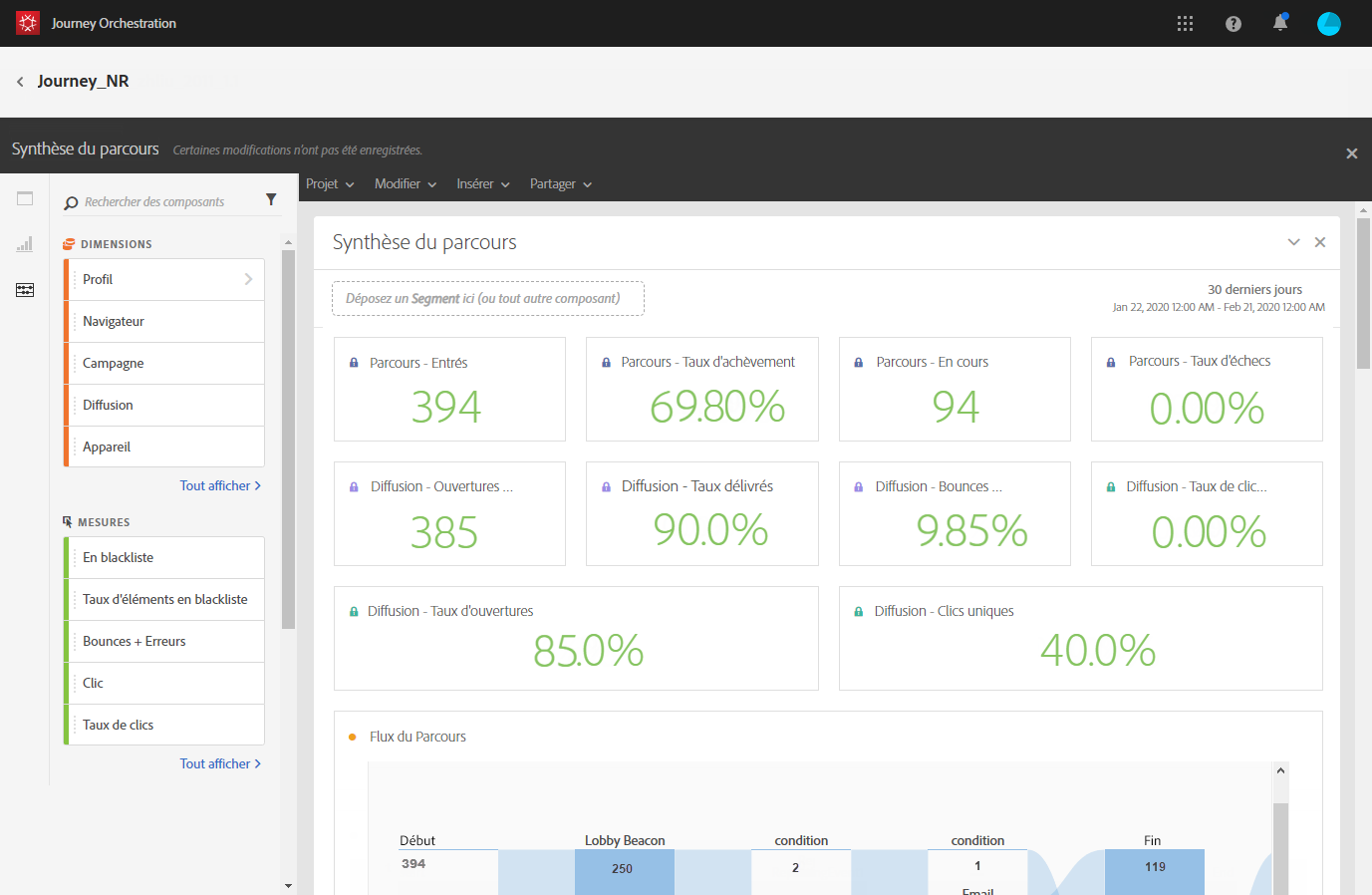Click the Journey Orchestration logo icon

click(x=28, y=23)
